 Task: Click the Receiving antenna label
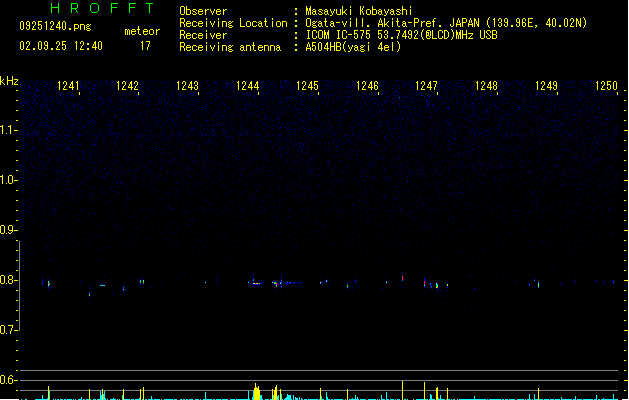coord(230,47)
